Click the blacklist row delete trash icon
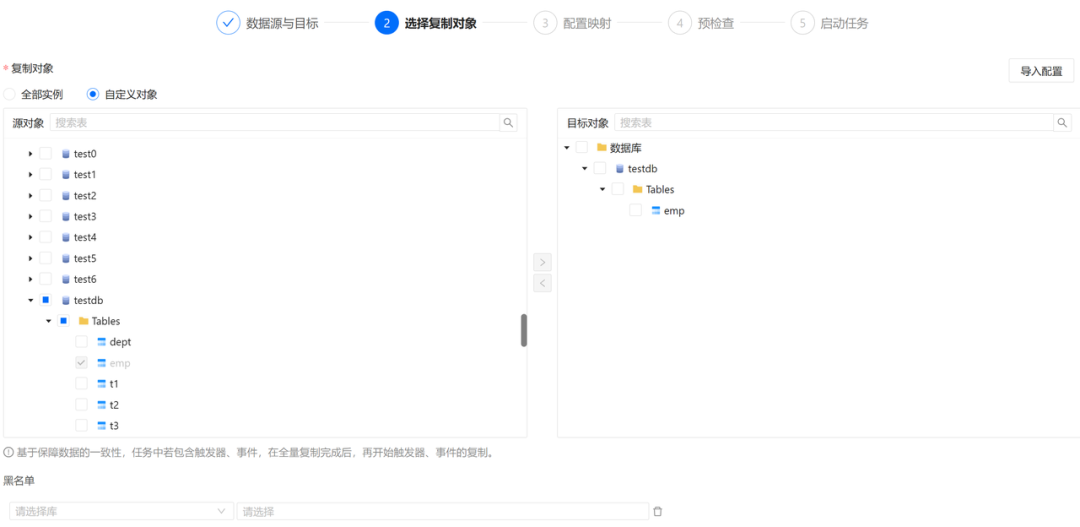 [x=657, y=511]
